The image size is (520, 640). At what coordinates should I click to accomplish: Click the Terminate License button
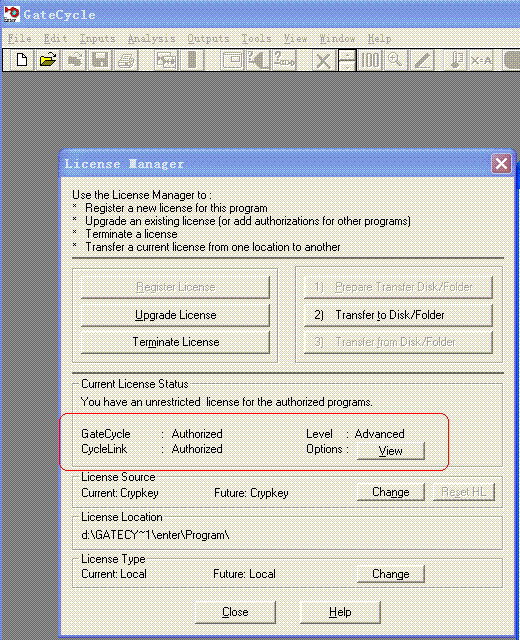176,342
